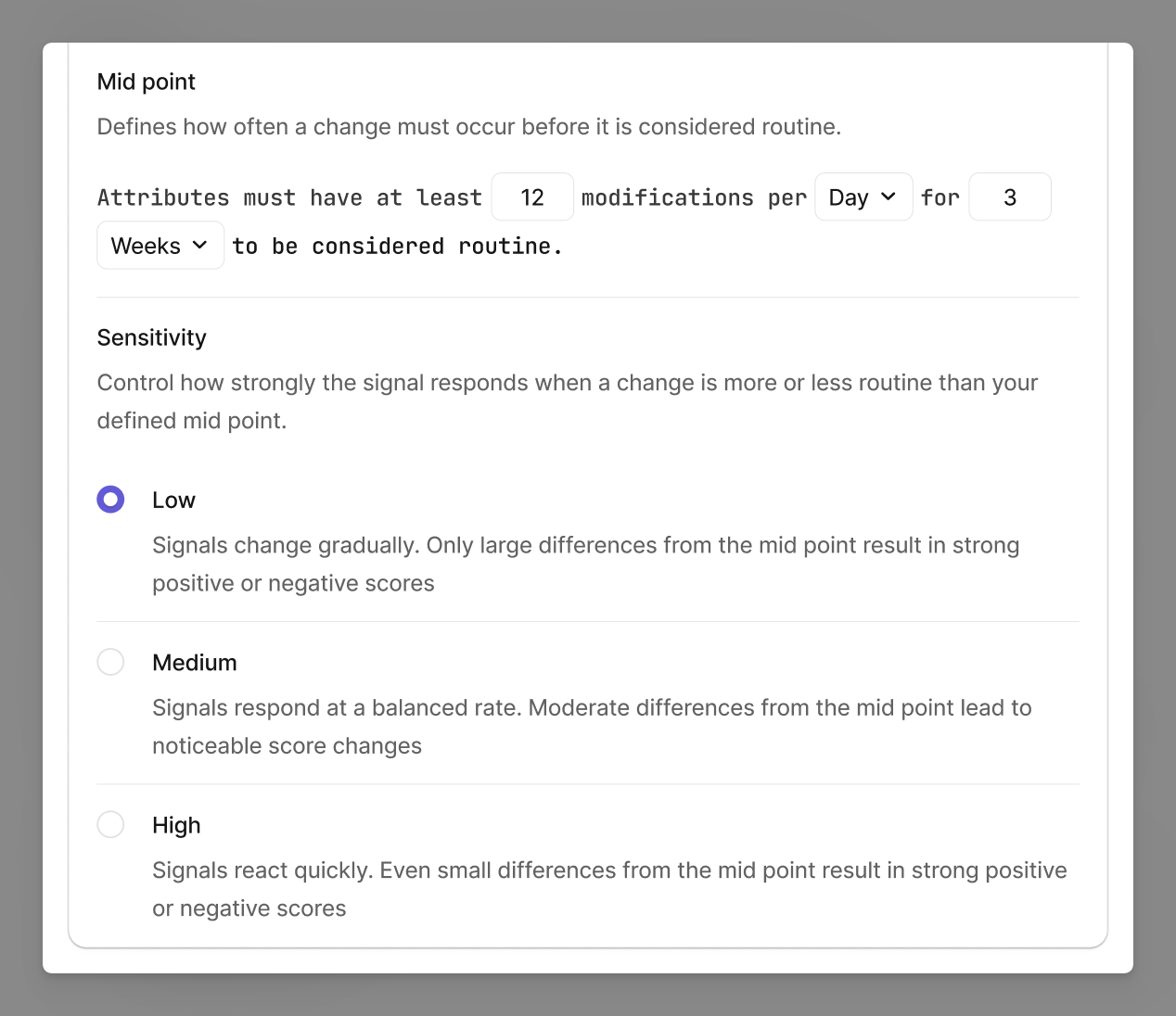Focus the modifications count field showing 12
The height and width of the screenshot is (1016, 1176).
[x=532, y=197]
